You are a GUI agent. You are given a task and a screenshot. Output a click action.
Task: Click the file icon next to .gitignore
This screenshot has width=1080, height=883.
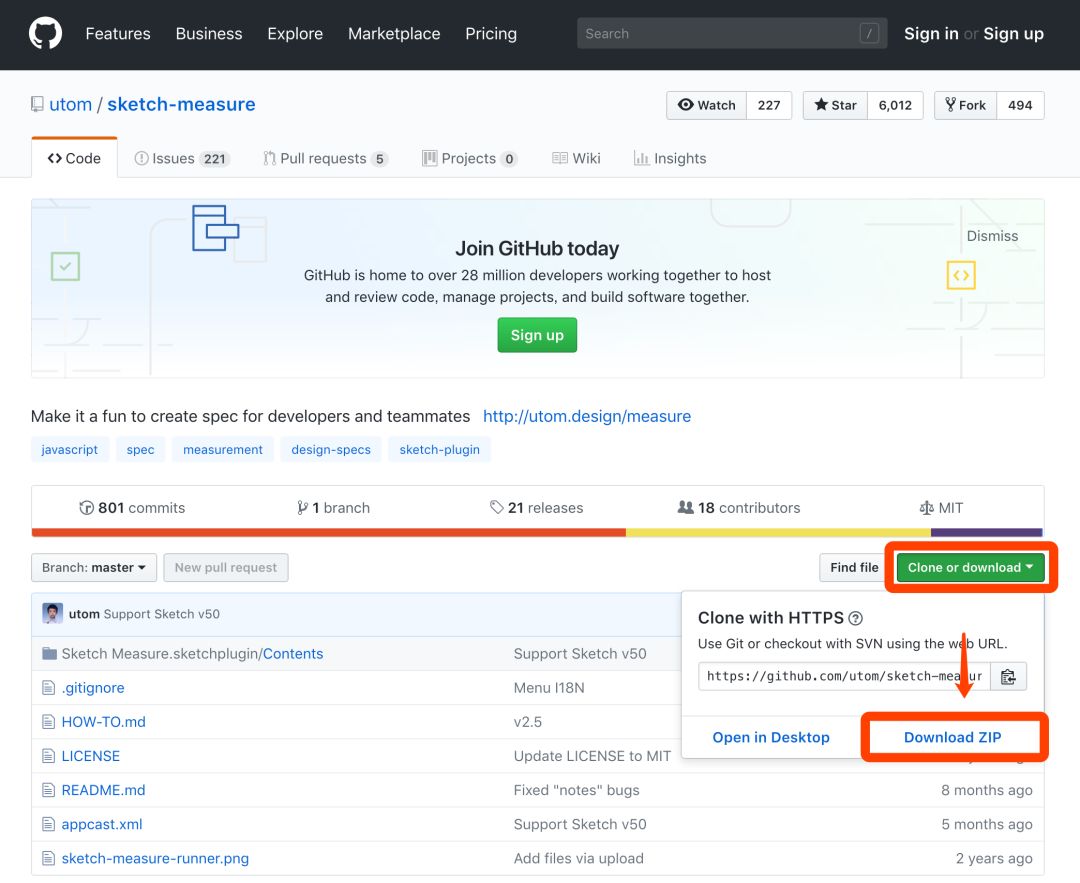coord(48,687)
